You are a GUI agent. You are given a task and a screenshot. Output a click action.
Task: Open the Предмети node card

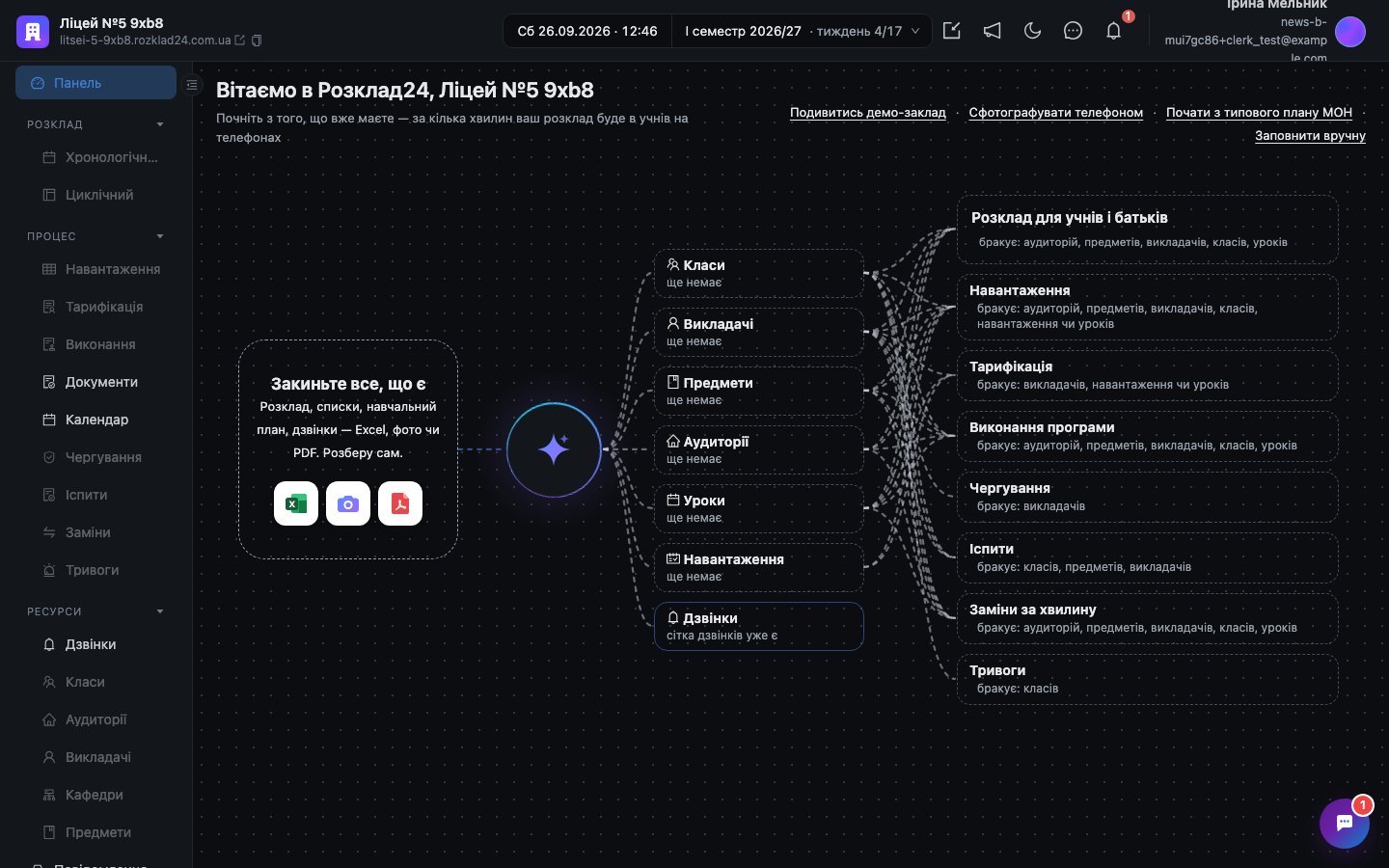pyautogui.click(x=759, y=391)
